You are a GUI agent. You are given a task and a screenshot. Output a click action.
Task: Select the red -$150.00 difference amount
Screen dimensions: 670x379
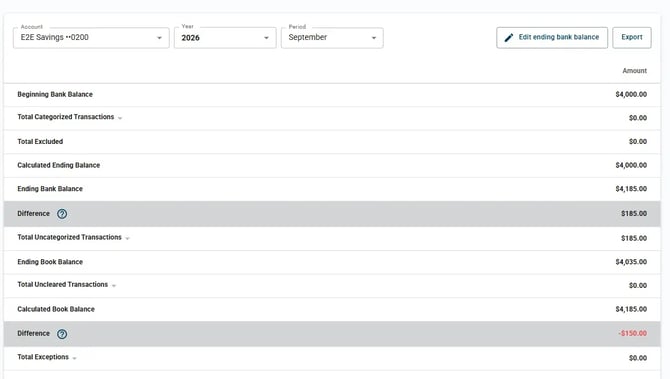pos(632,333)
